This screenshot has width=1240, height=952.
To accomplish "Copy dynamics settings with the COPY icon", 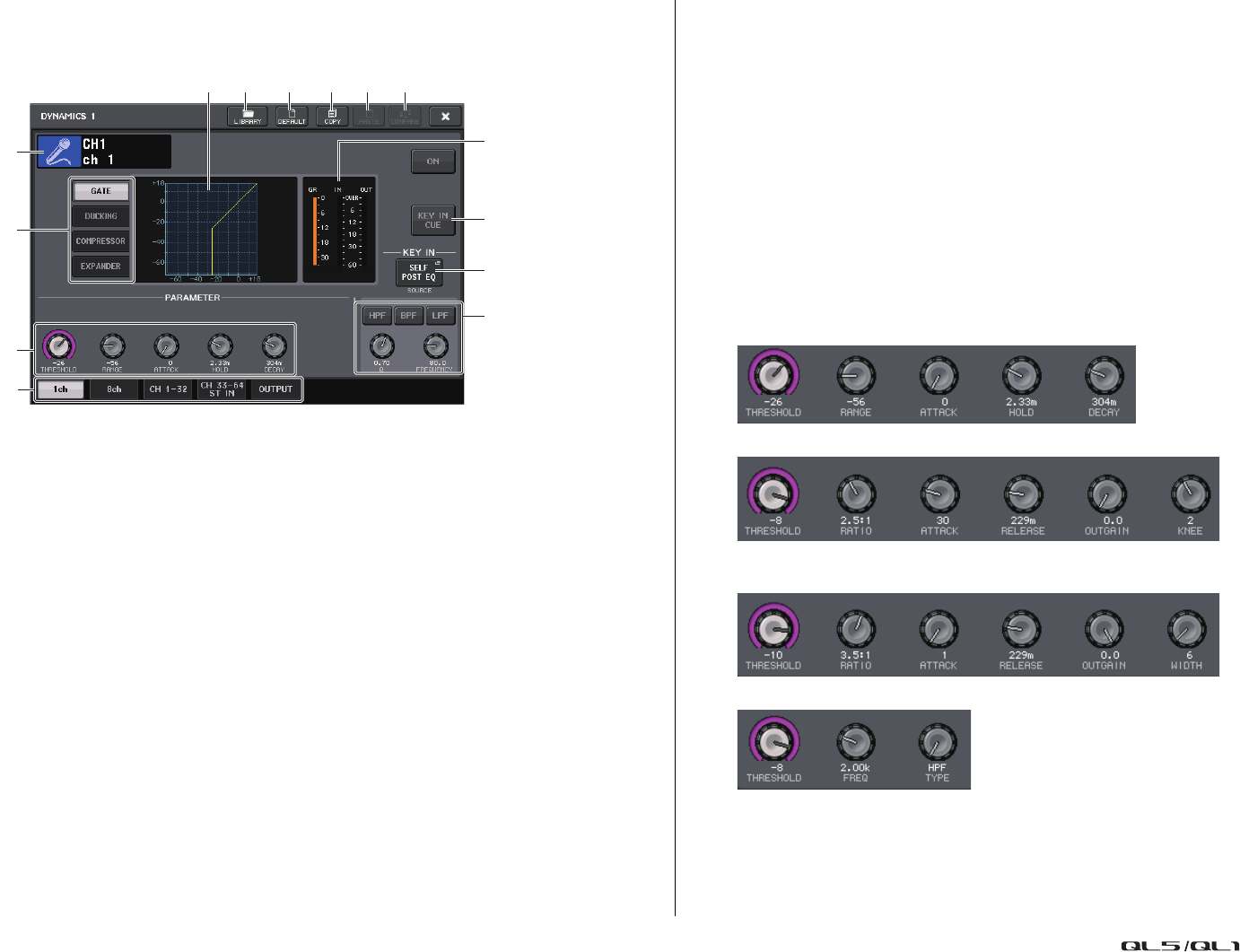I will pos(332,117).
